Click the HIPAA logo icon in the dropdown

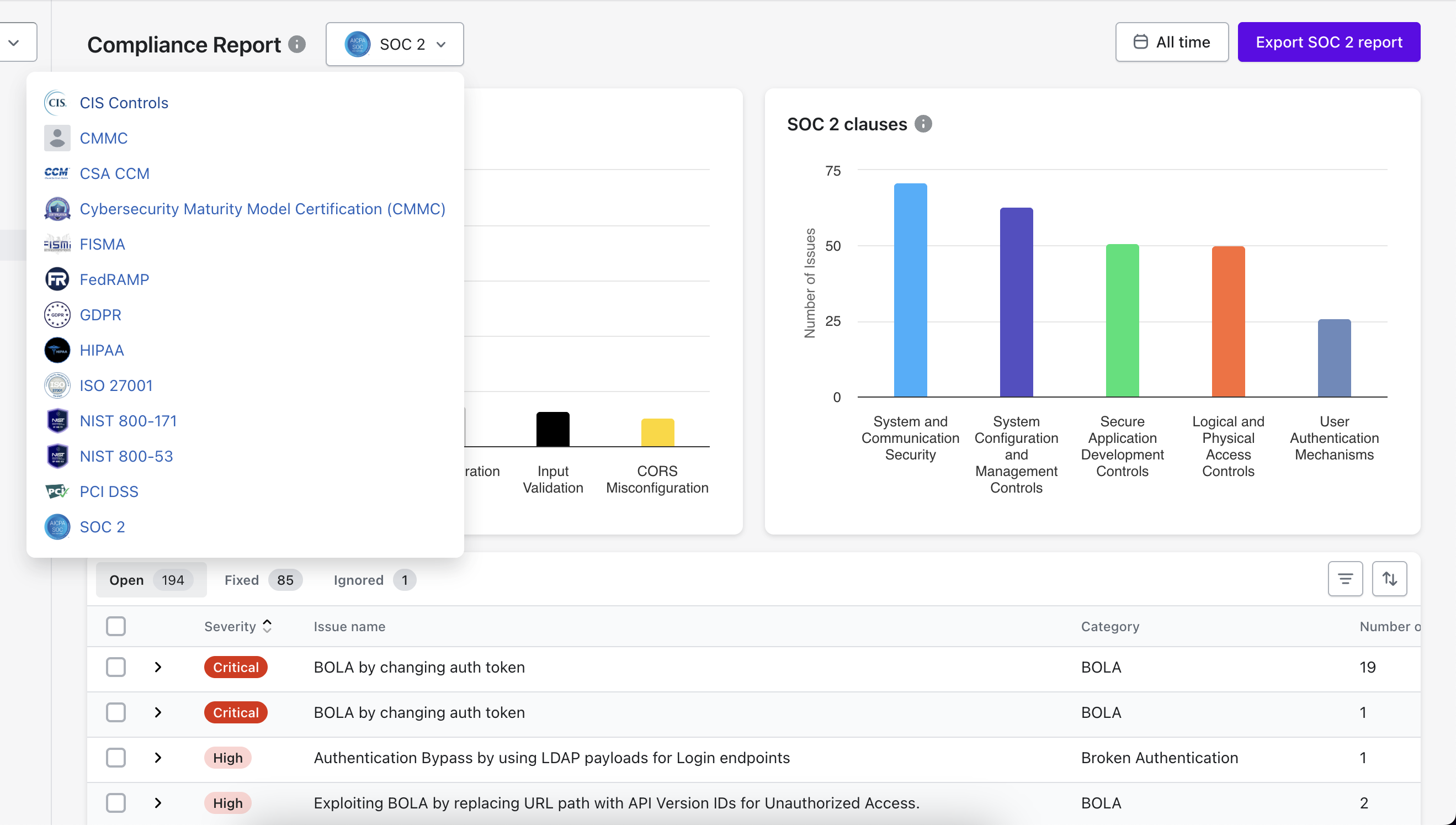pos(57,350)
